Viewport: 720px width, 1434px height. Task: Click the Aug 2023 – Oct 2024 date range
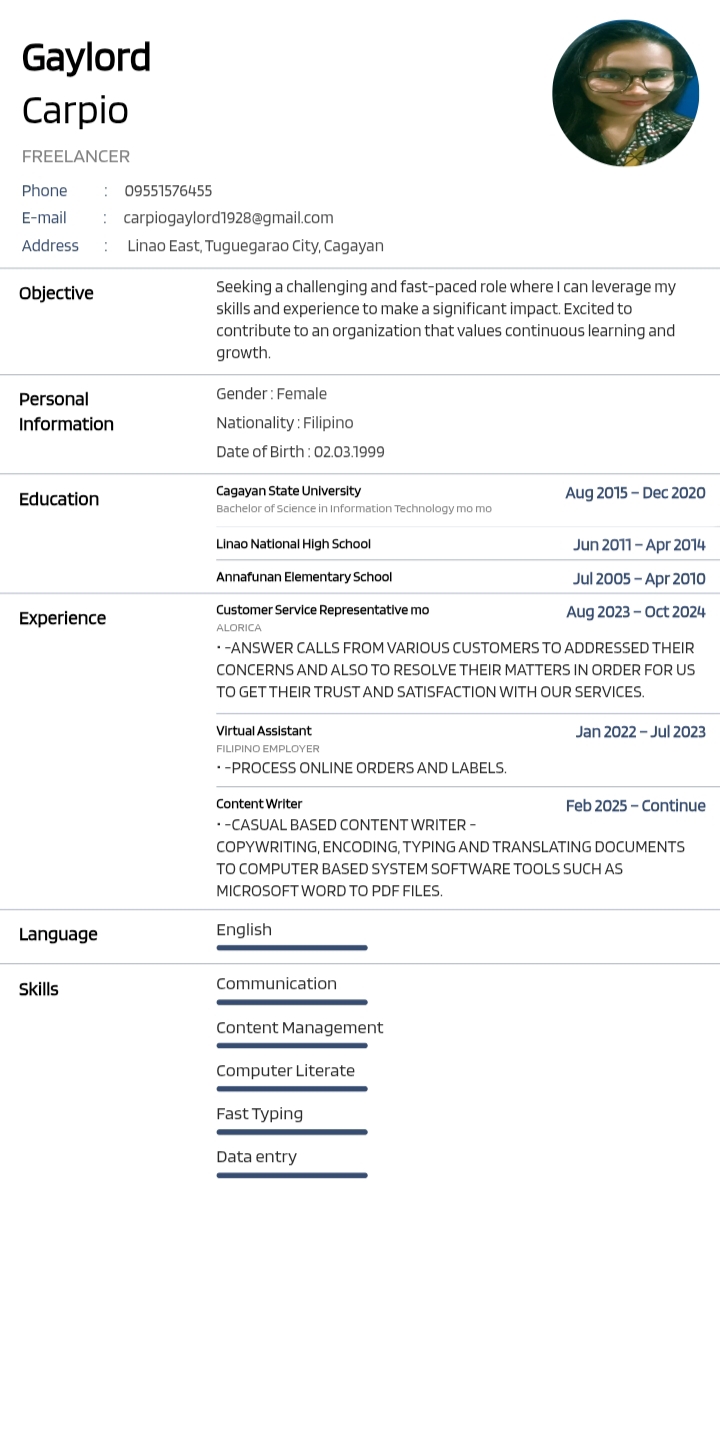pyautogui.click(x=635, y=612)
